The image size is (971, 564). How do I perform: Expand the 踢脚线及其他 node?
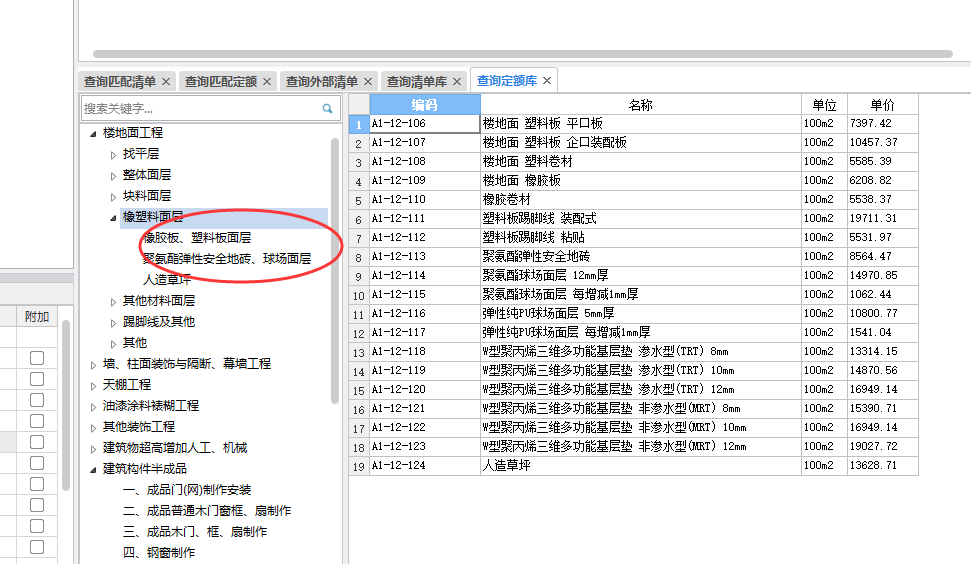[113, 323]
